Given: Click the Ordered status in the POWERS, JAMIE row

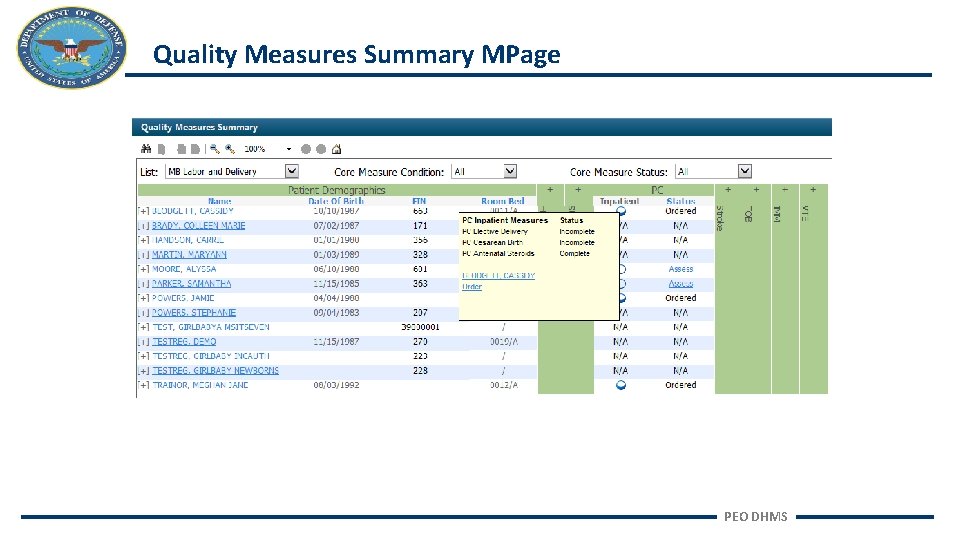Looking at the screenshot, I should pyautogui.click(x=681, y=298).
